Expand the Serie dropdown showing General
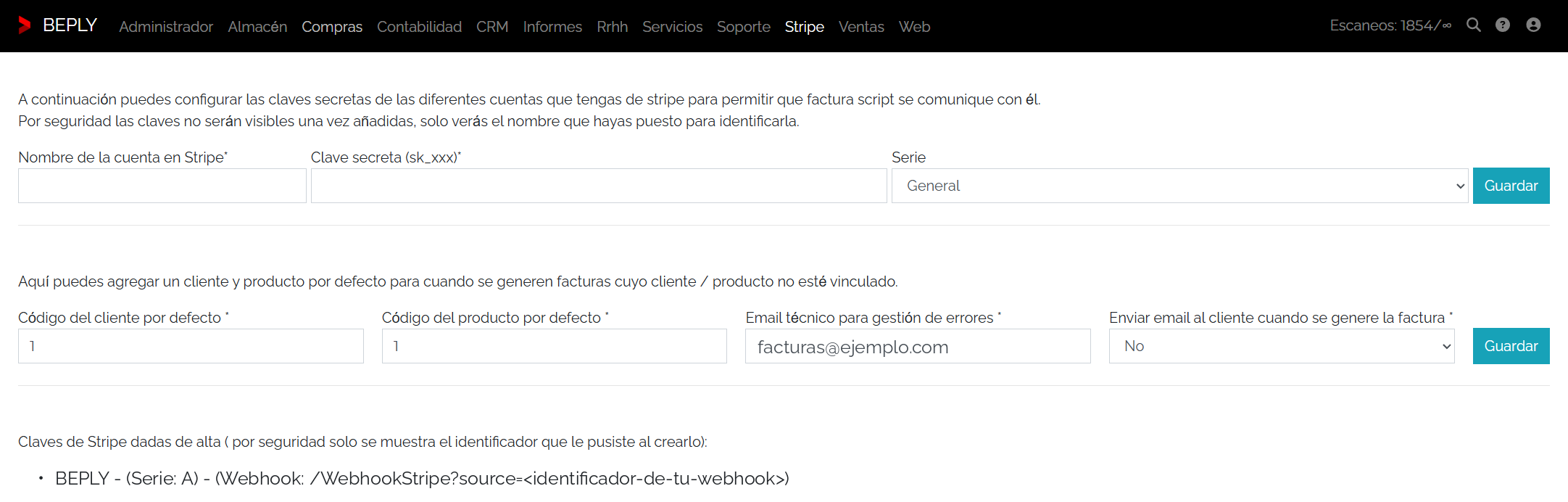Screen dimensions: 1568x502 [x=1180, y=186]
